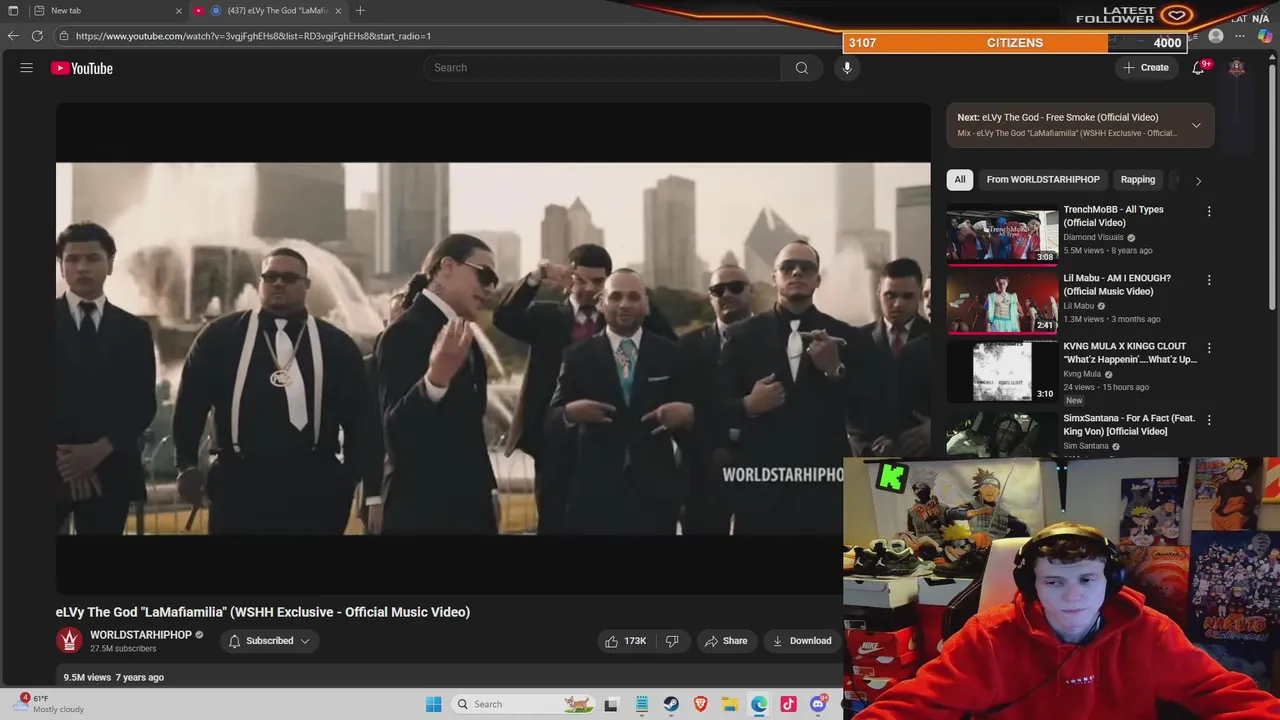Viewport: 1280px width, 720px height.
Task: Start voice search with the microphone
Action: pos(847,68)
